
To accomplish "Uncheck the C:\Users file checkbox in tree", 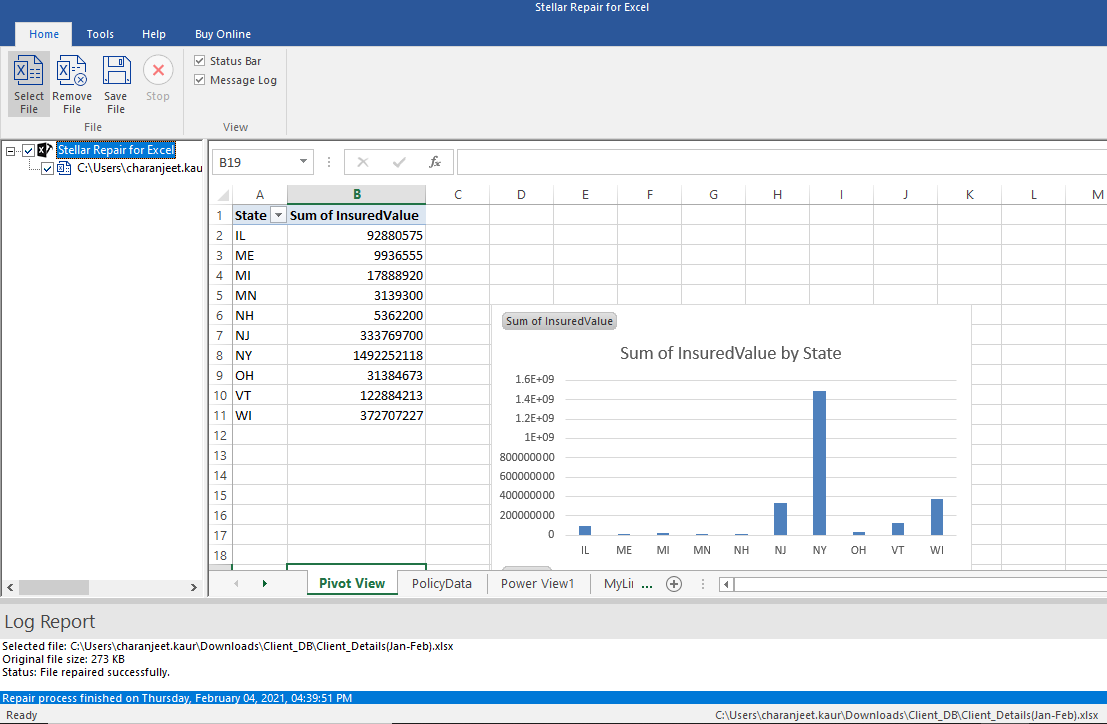I will (x=47, y=169).
